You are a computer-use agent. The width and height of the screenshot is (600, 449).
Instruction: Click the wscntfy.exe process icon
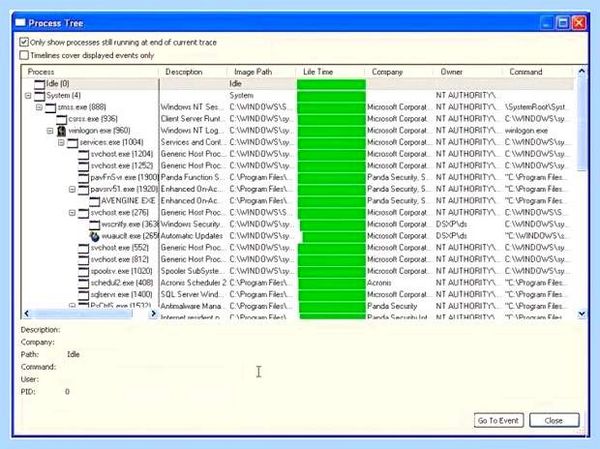(x=95, y=224)
